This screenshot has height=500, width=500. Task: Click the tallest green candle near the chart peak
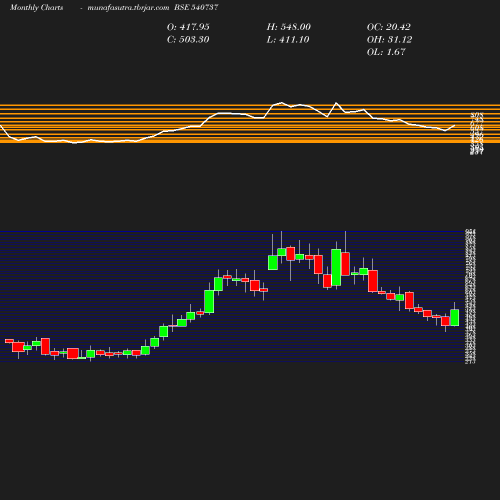pos(336,267)
